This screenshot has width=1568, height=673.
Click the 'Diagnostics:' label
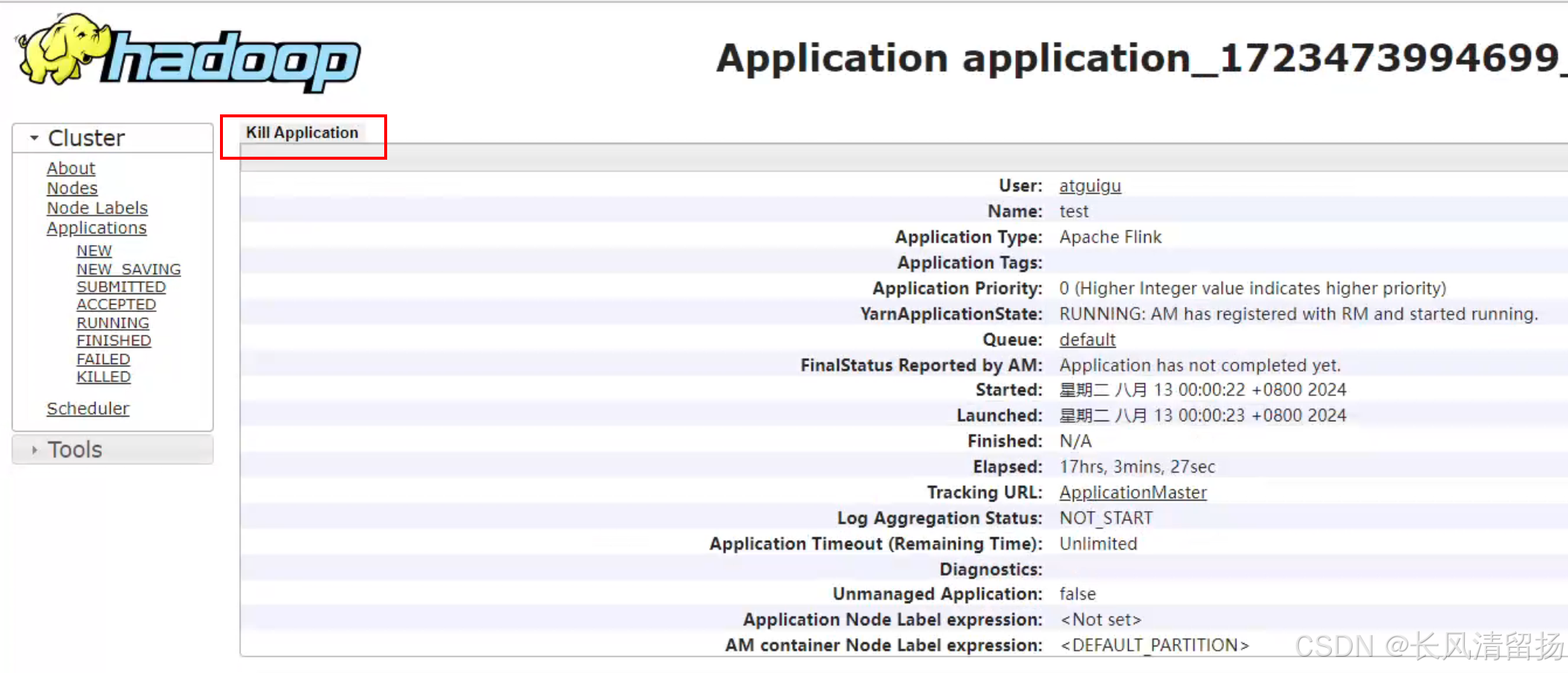click(991, 570)
